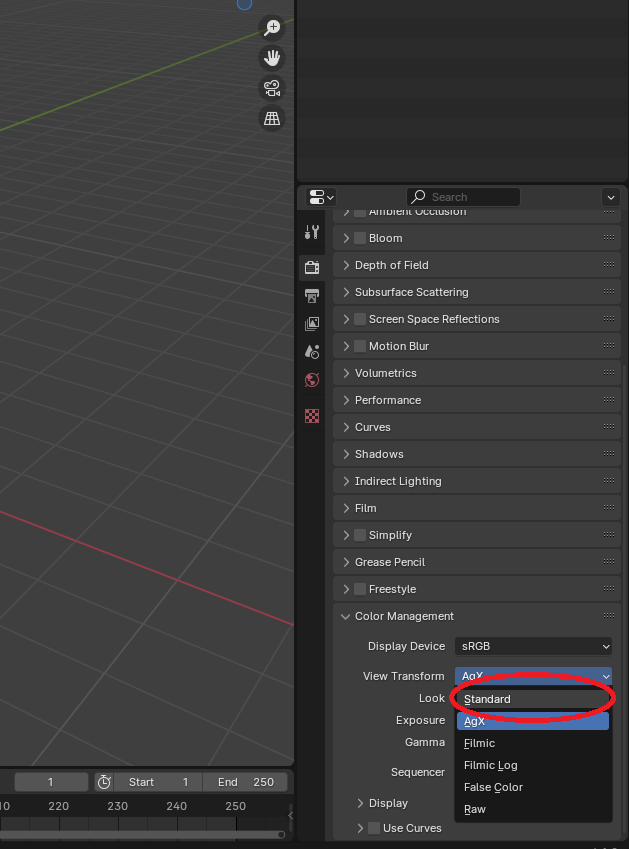Select Filmic in view transform list
Image resolution: width=629 pixels, height=849 pixels.
533,743
